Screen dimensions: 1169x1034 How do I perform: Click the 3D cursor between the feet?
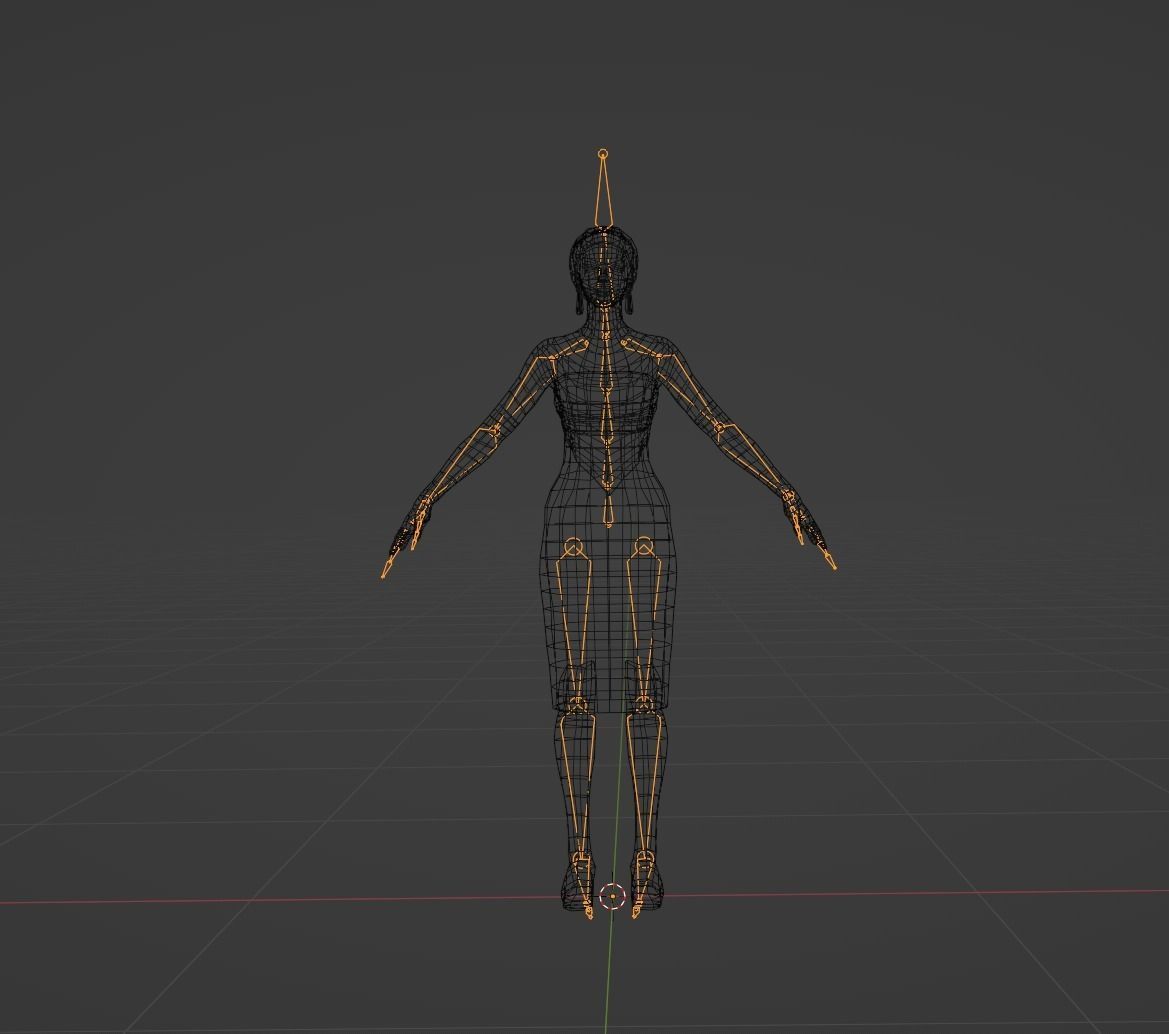coord(613,896)
